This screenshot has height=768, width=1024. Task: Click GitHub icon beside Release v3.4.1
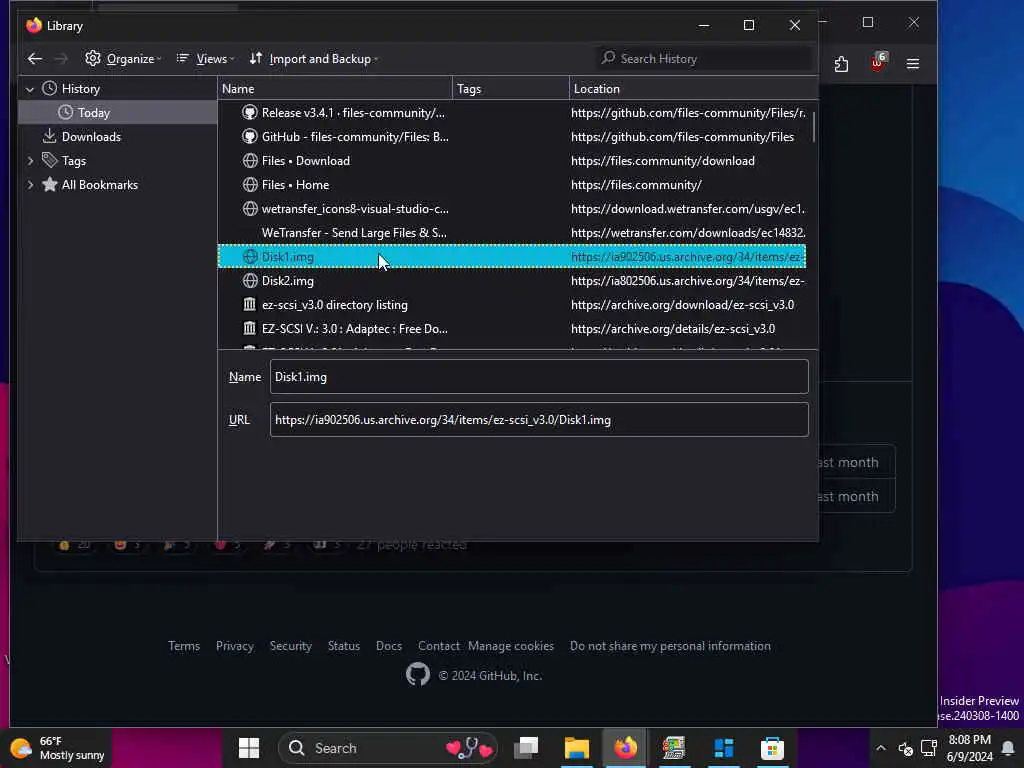(x=249, y=112)
